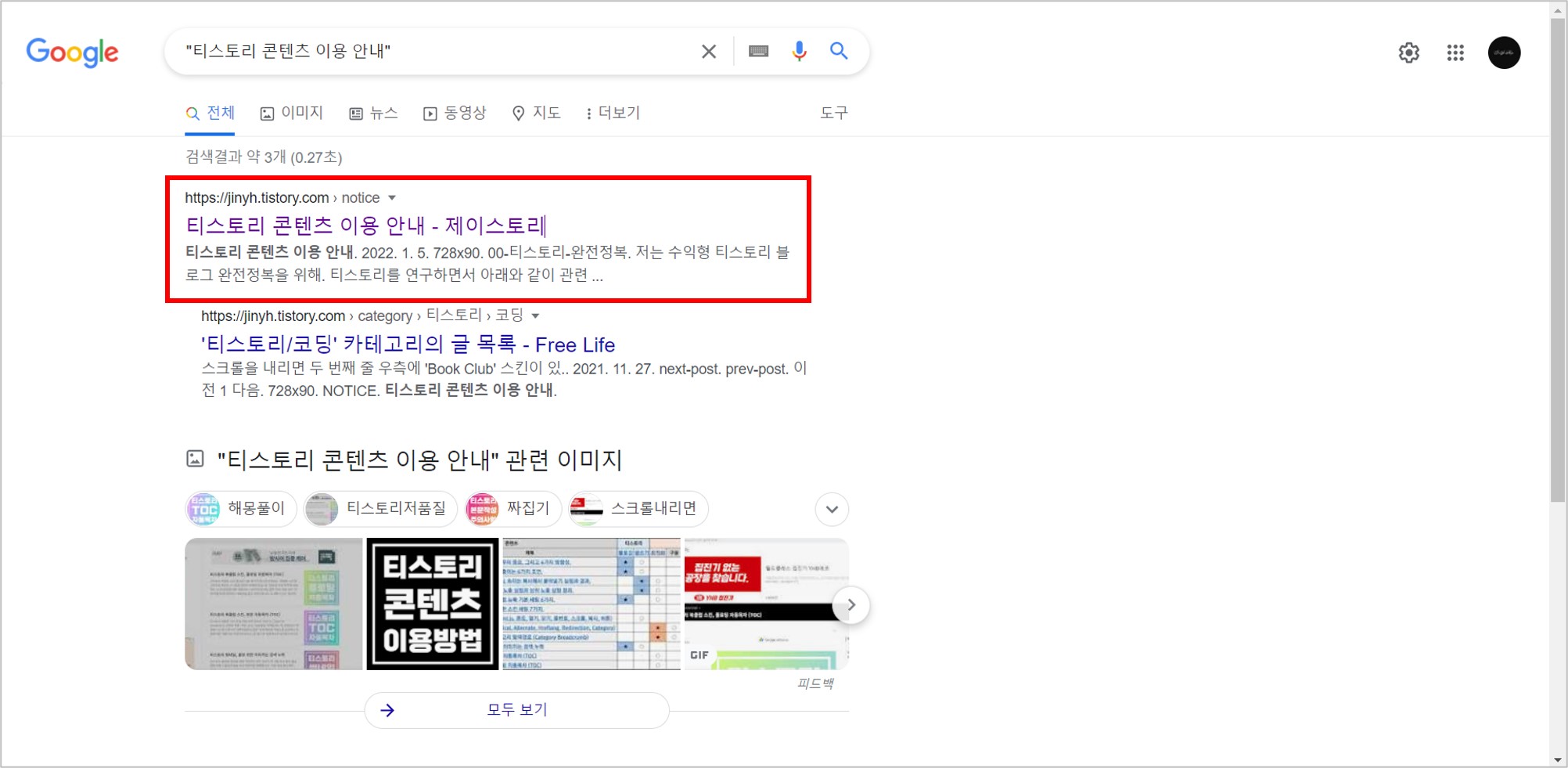Screen dimensions: 1568x768
Task: Open settings gear icon
Action: point(1409,52)
